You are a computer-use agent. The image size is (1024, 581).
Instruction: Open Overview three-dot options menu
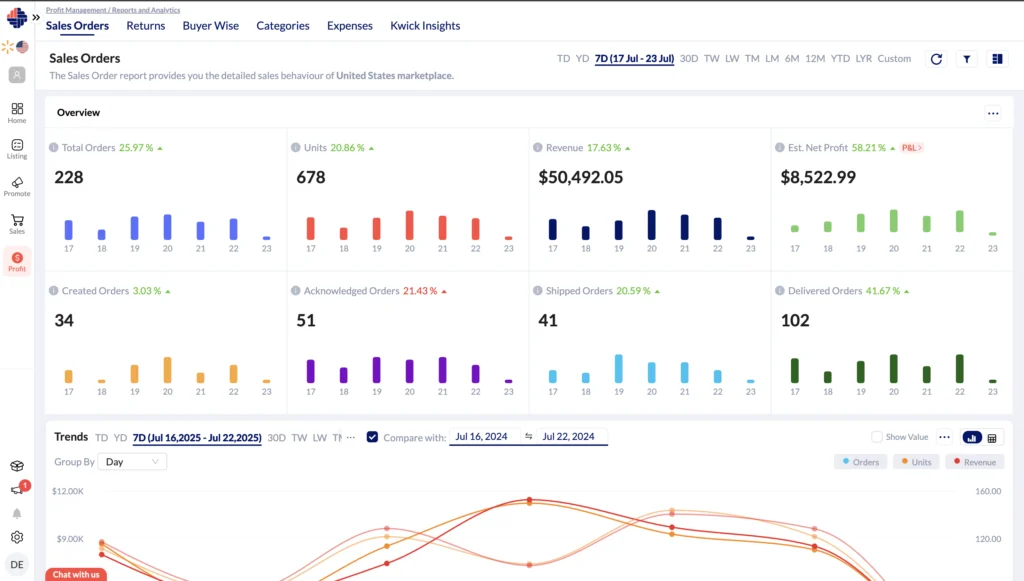(x=993, y=113)
